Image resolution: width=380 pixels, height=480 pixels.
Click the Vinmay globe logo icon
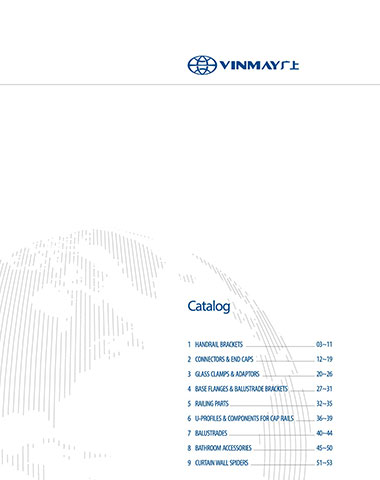(202, 65)
